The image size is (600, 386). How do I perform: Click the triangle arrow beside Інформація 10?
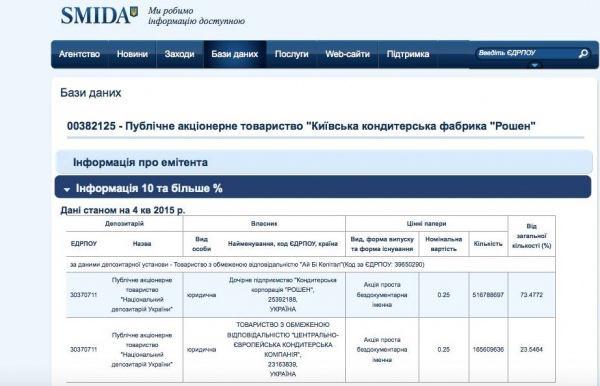click(67, 189)
